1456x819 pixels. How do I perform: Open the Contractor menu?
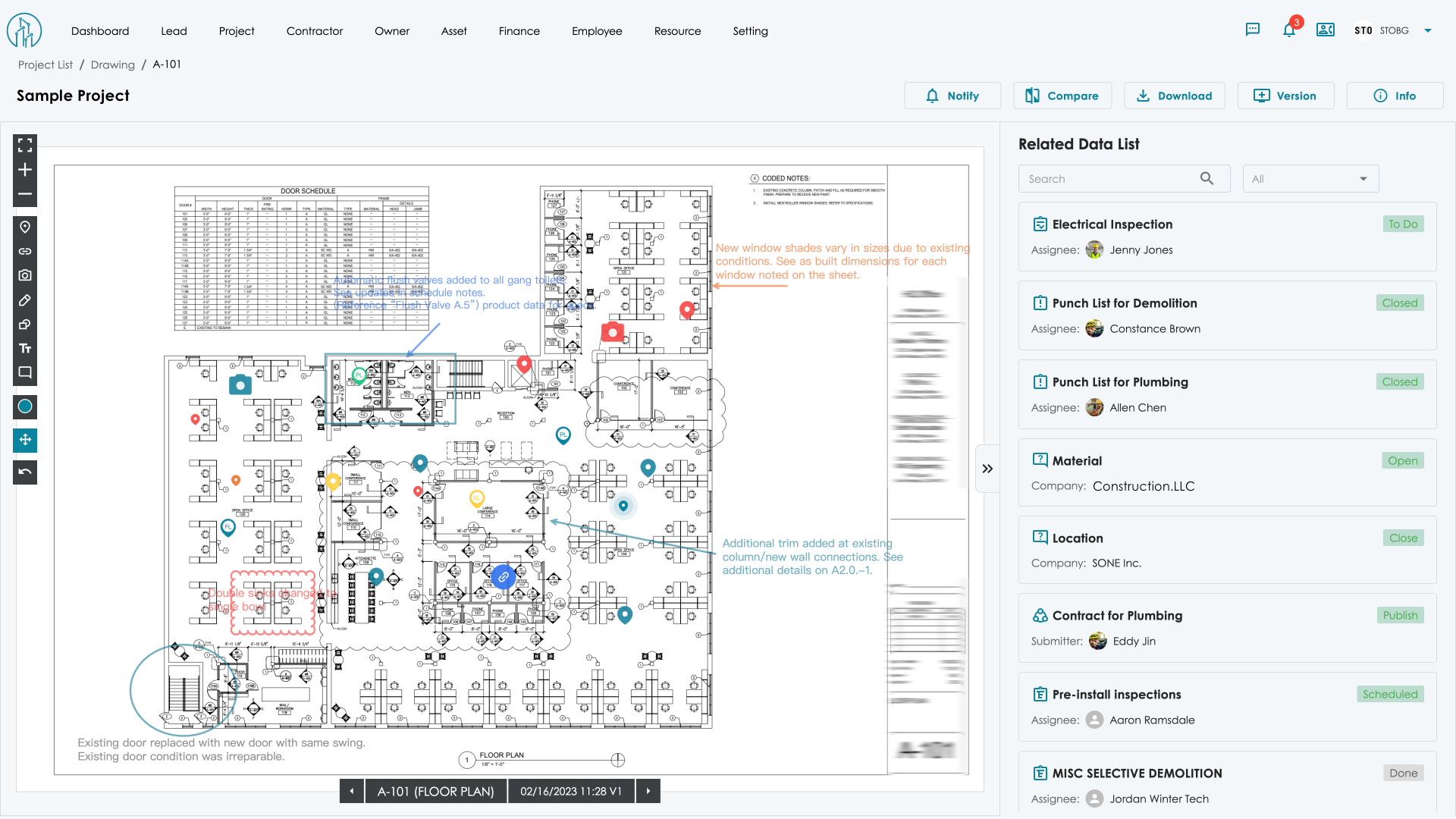tap(314, 31)
